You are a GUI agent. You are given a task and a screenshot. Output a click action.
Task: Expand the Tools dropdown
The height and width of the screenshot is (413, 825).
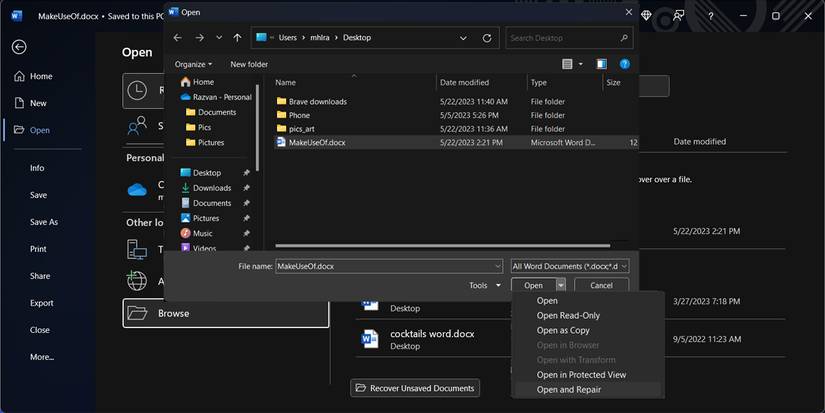click(x=484, y=285)
